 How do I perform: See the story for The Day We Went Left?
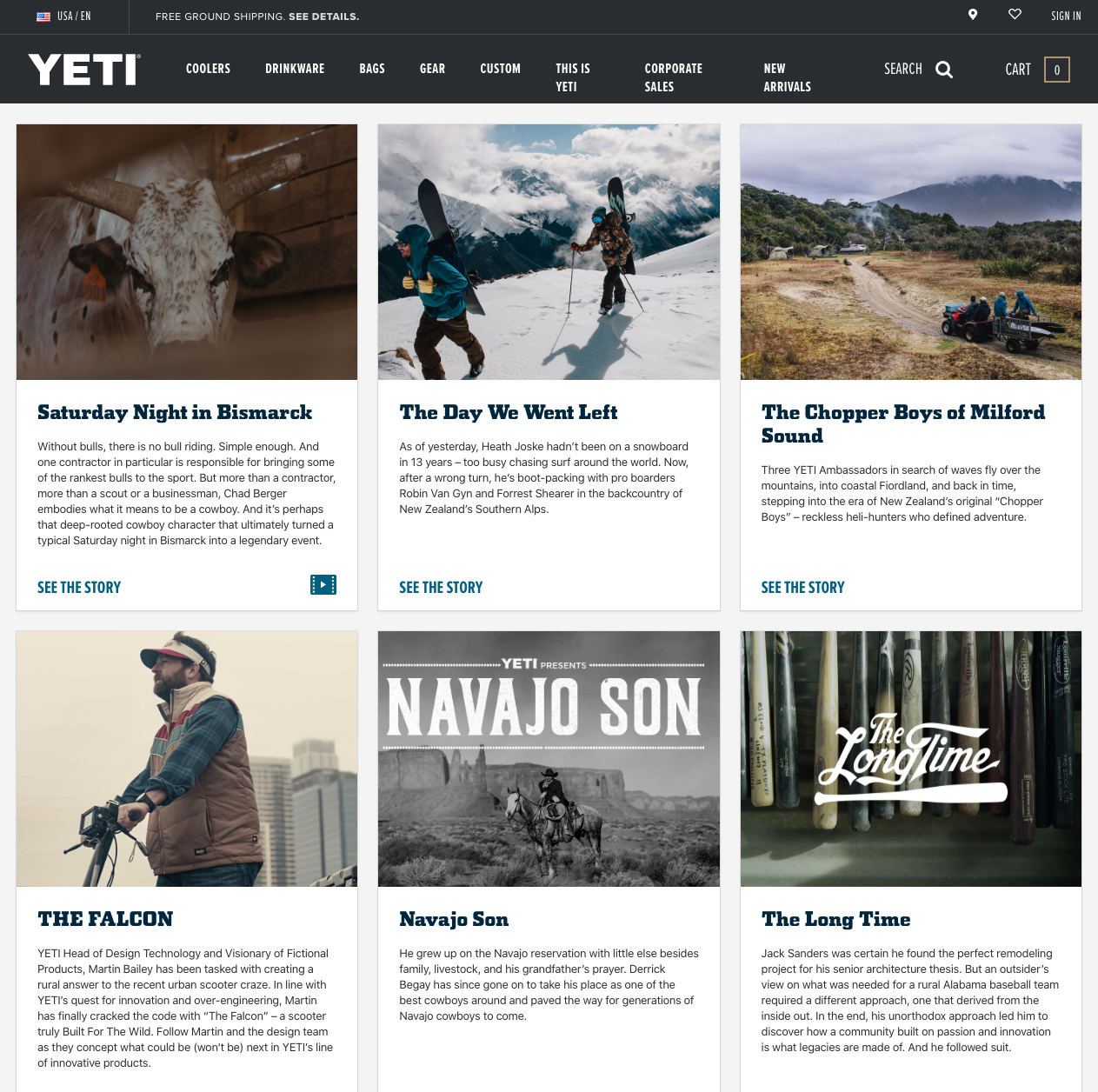coord(441,588)
